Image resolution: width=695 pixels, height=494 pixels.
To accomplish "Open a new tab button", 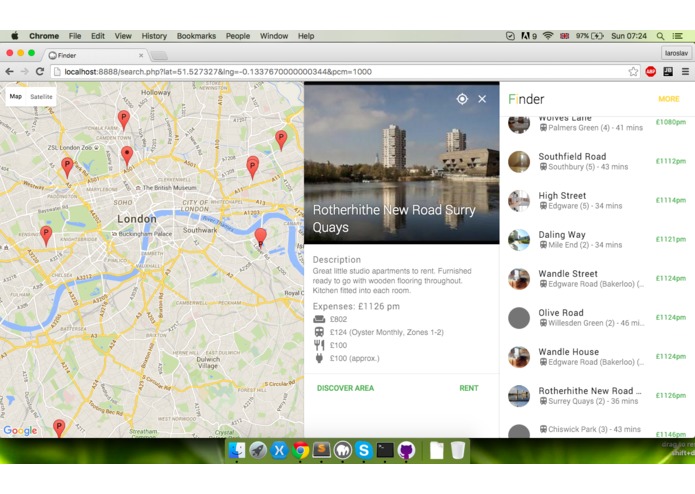I will coord(159,55).
